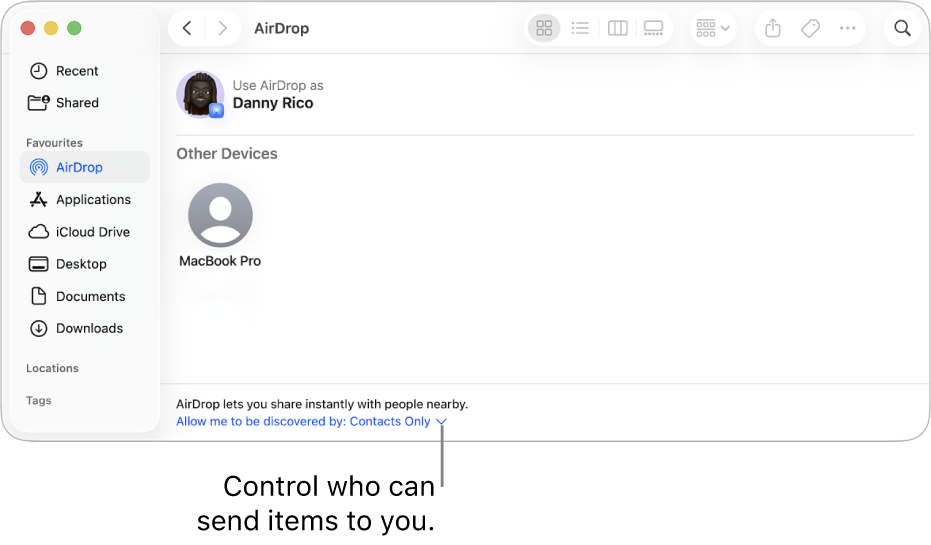The width and height of the screenshot is (931, 545).
Task: Click the 'Danny Rico' name text
Action: [273, 103]
